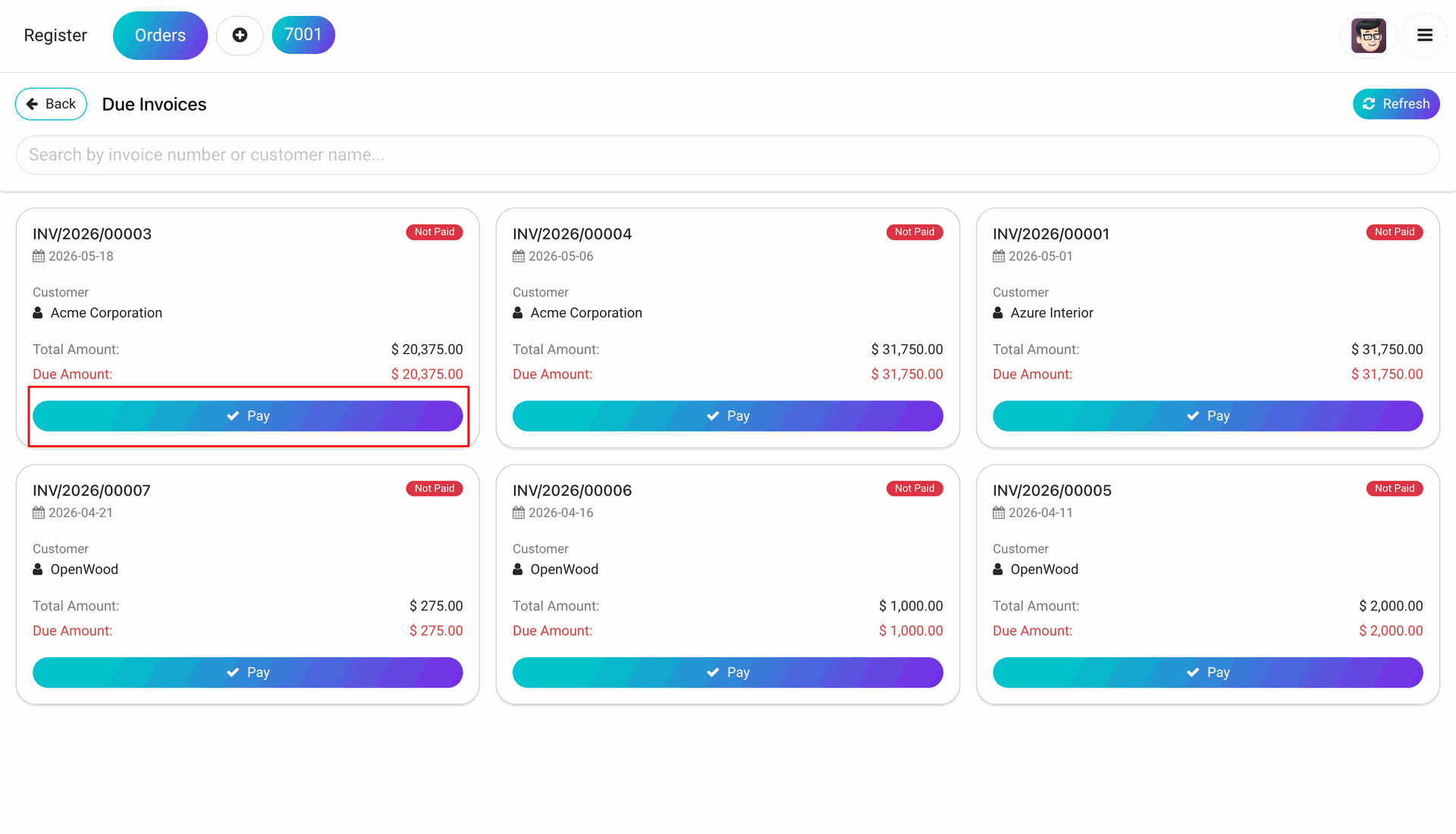Click person icon on INV/2026/00005 customer

point(998,569)
